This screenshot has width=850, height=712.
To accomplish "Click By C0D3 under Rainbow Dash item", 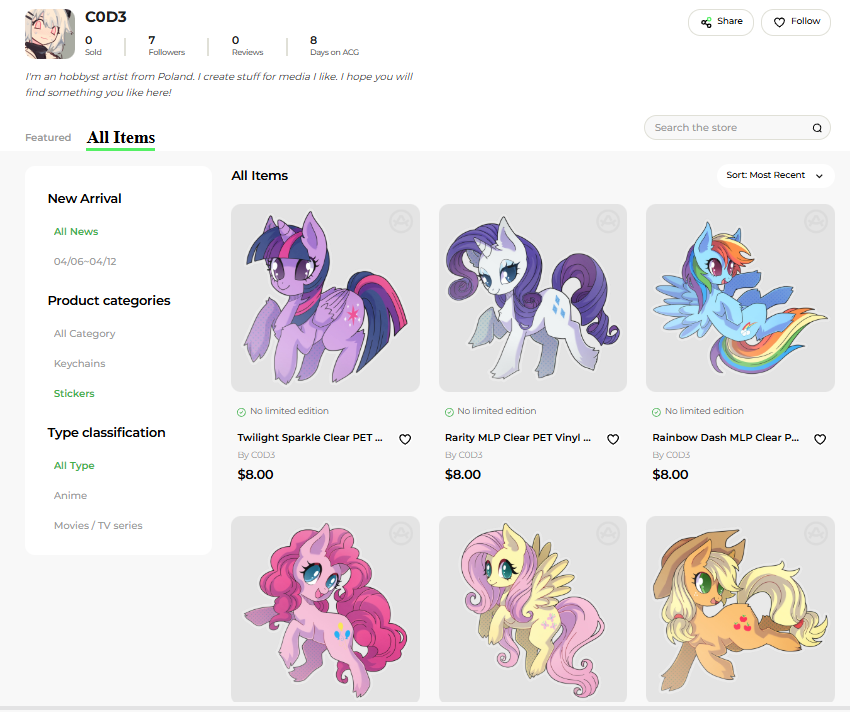I will click(671, 455).
